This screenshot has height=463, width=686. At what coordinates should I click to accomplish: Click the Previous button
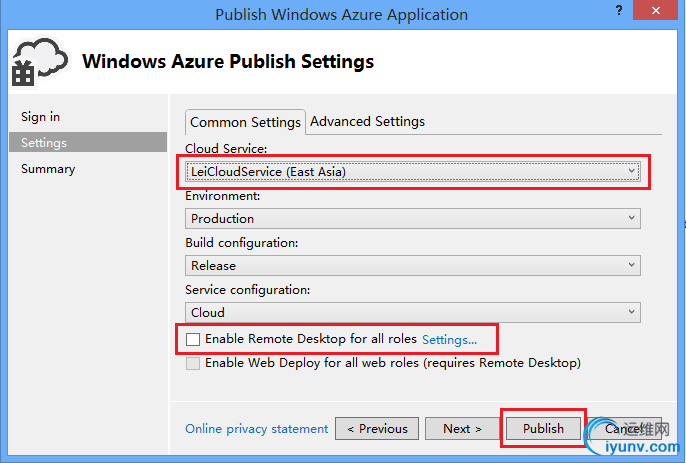(x=377, y=428)
